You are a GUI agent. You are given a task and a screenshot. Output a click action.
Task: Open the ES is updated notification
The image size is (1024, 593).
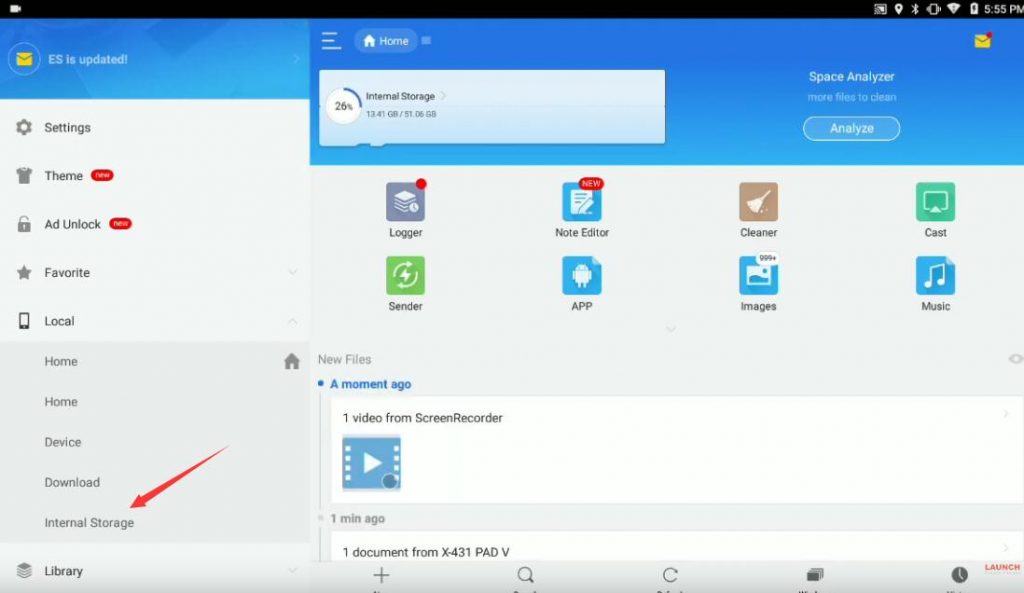click(x=155, y=59)
